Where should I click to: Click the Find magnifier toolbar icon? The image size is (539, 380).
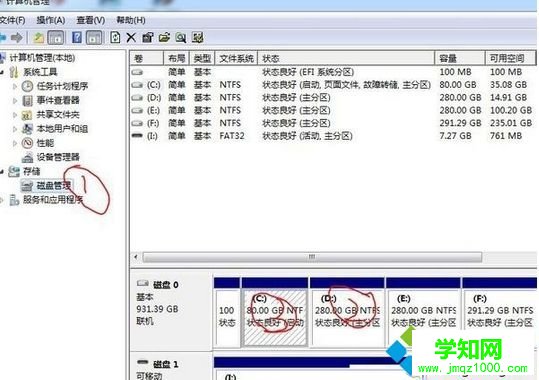click(x=181, y=37)
